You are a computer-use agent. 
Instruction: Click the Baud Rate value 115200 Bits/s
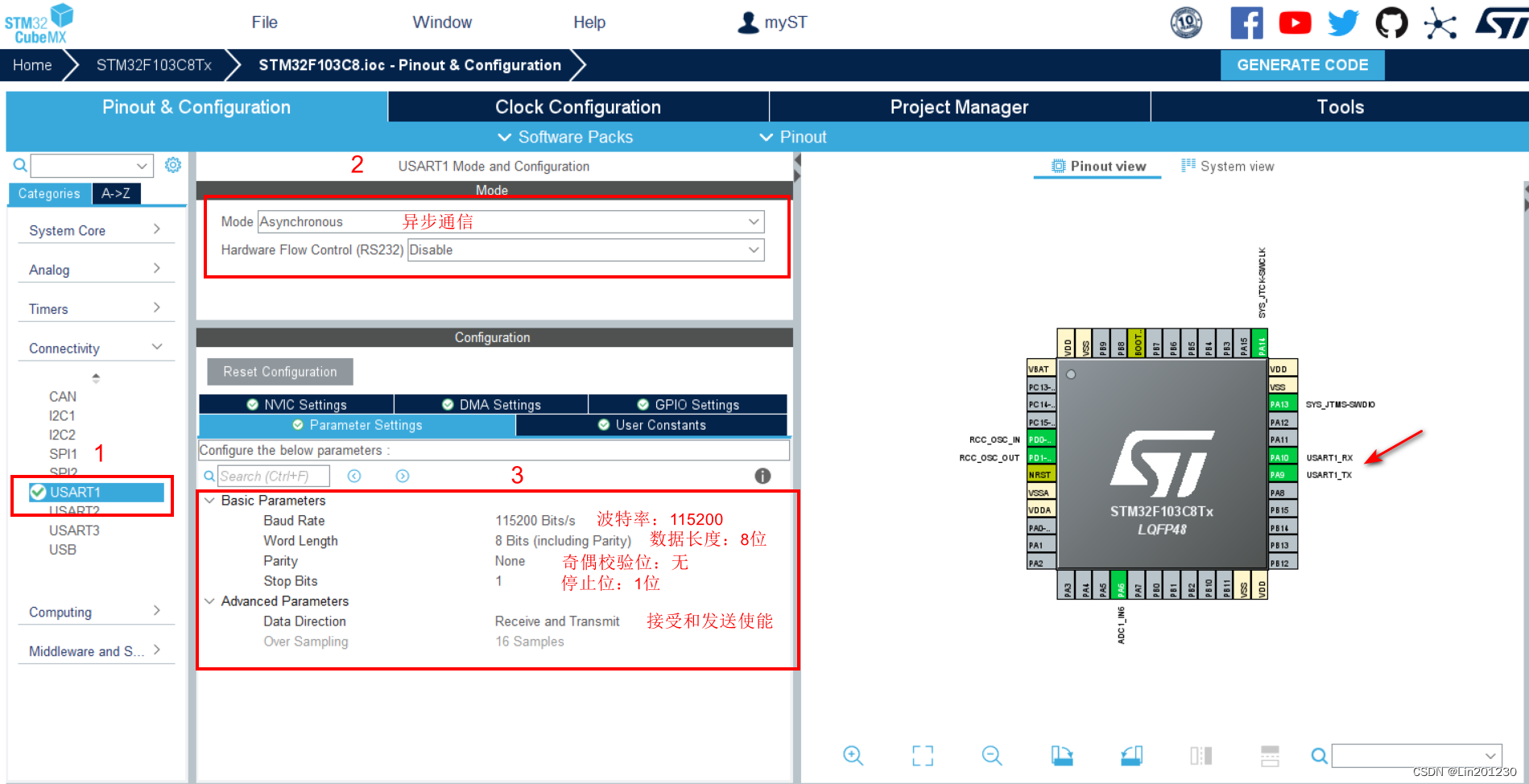point(535,521)
